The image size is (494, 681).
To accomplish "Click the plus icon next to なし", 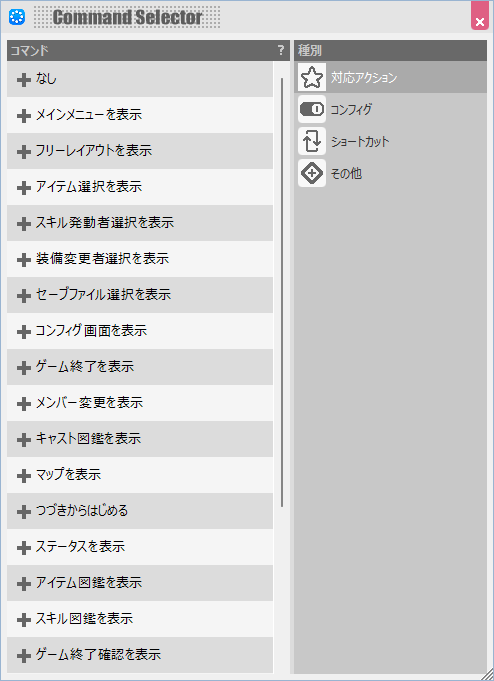I will coord(23,80).
